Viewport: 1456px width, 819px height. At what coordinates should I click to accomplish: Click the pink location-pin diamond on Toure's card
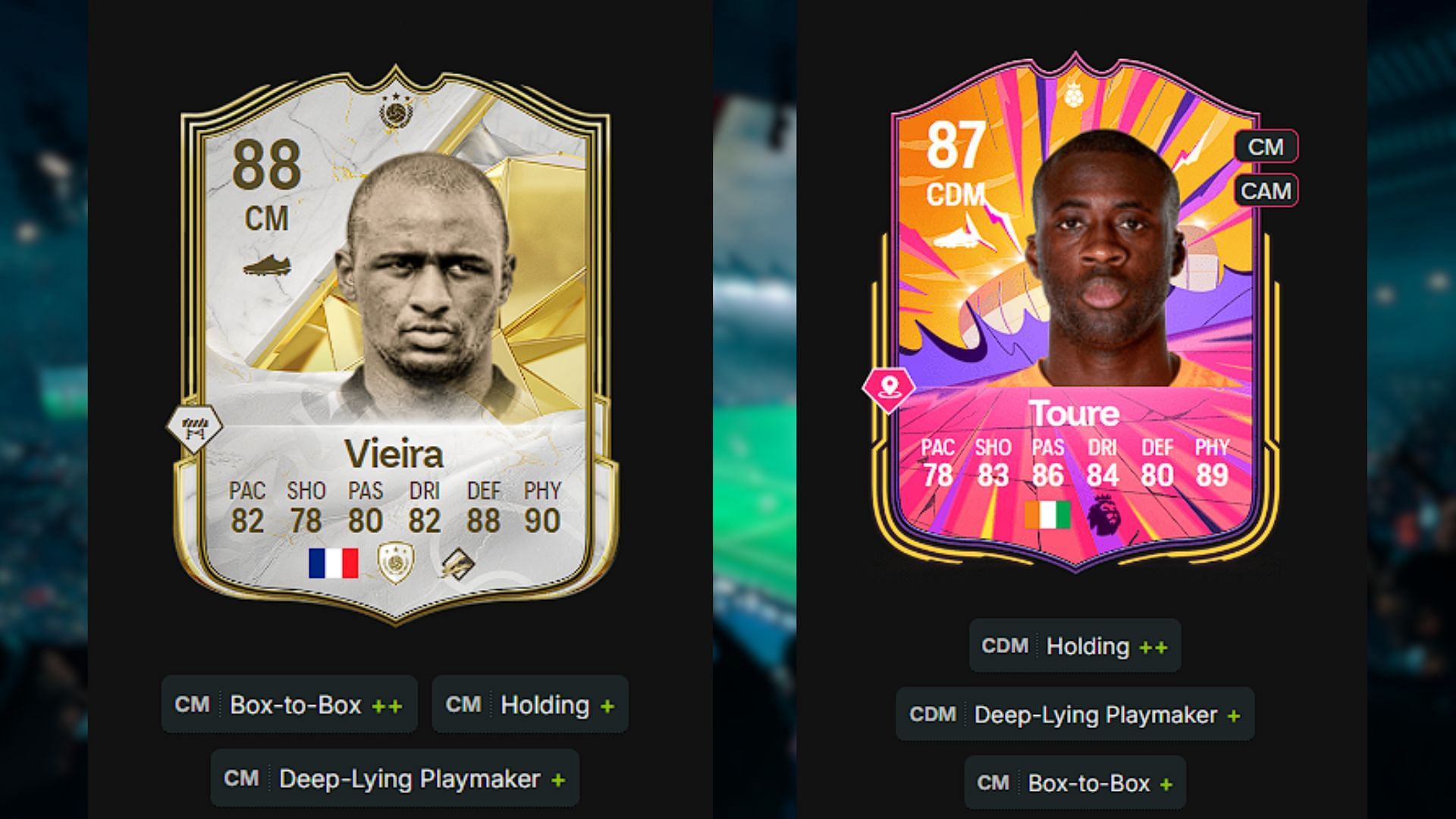pyautogui.click(x=889, y=389)
